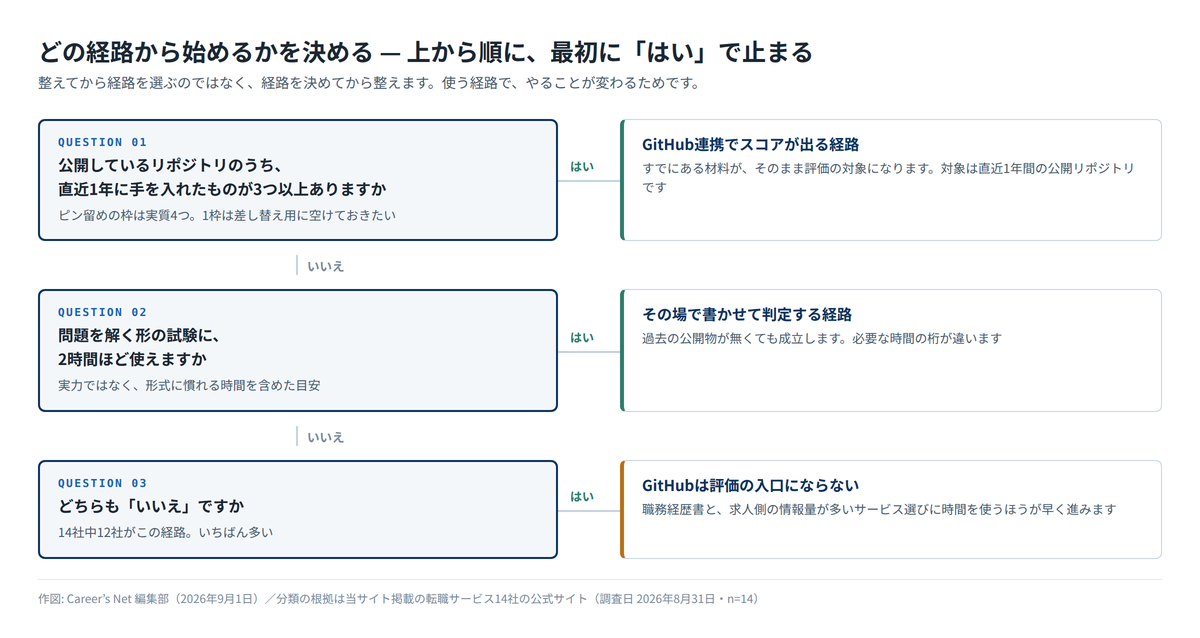Click the QUESTION 01 label

(102, 142)
